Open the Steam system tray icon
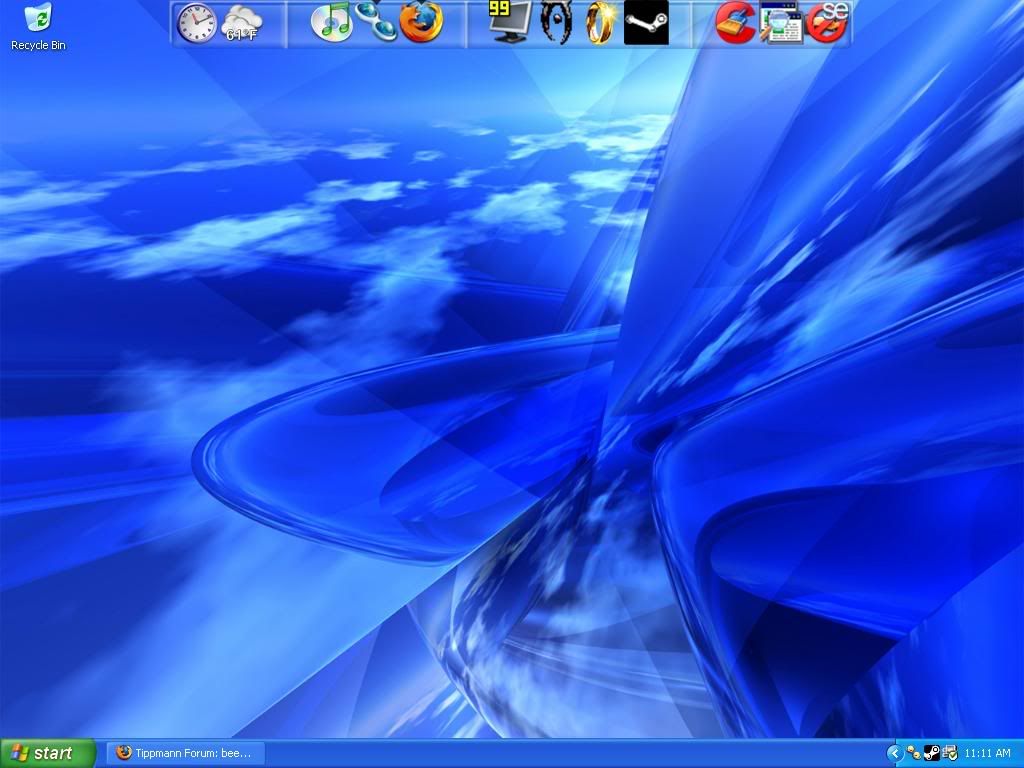The width and height of the screenshot is (1024, 768). pyautogui.click(x=931, y=753)
